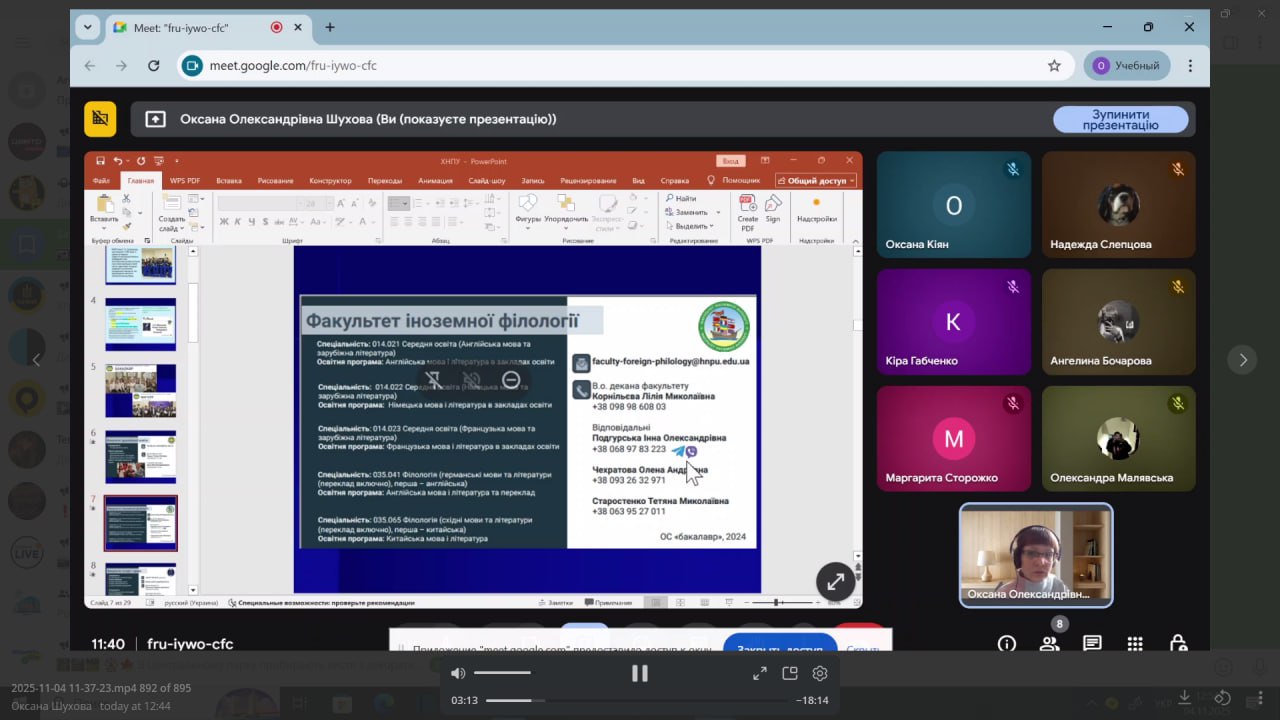Image resolution: width=1280 pixels, height=720 pixels.
Task: Open the video player settings gear
Action: [820, 673]
